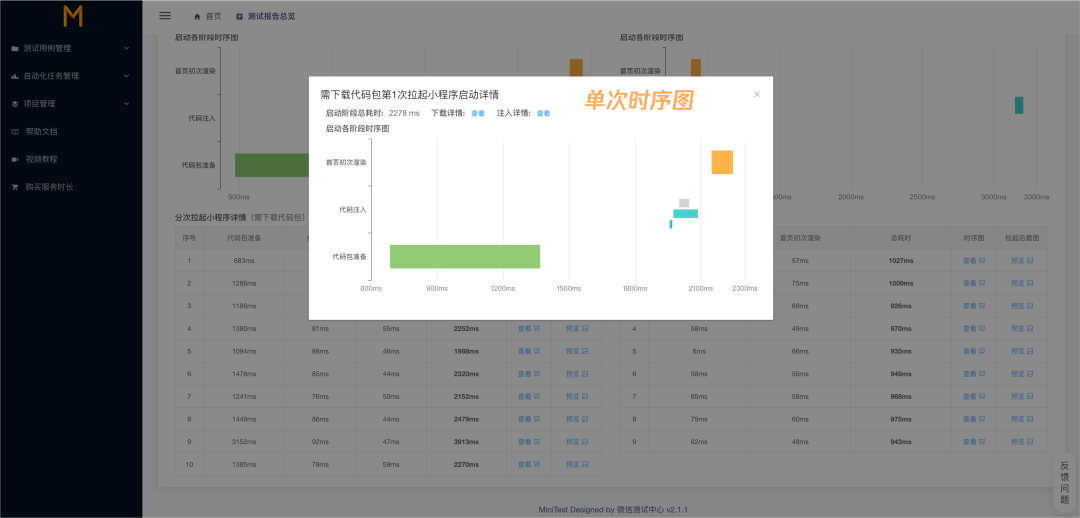Go to 首页 in the breadcrumb

(x=214, y=16)
